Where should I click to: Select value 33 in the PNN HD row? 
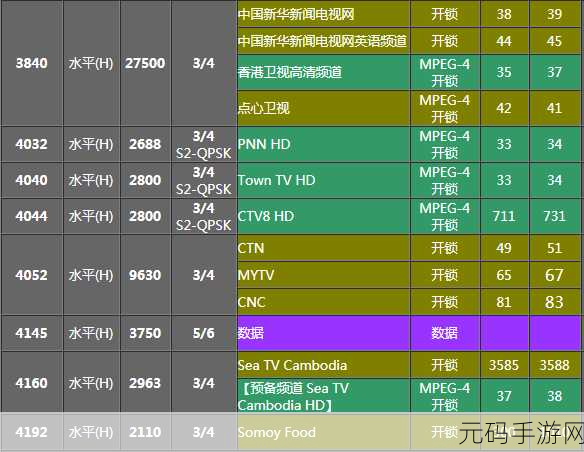pyautogui.click(x=504, y=144)
